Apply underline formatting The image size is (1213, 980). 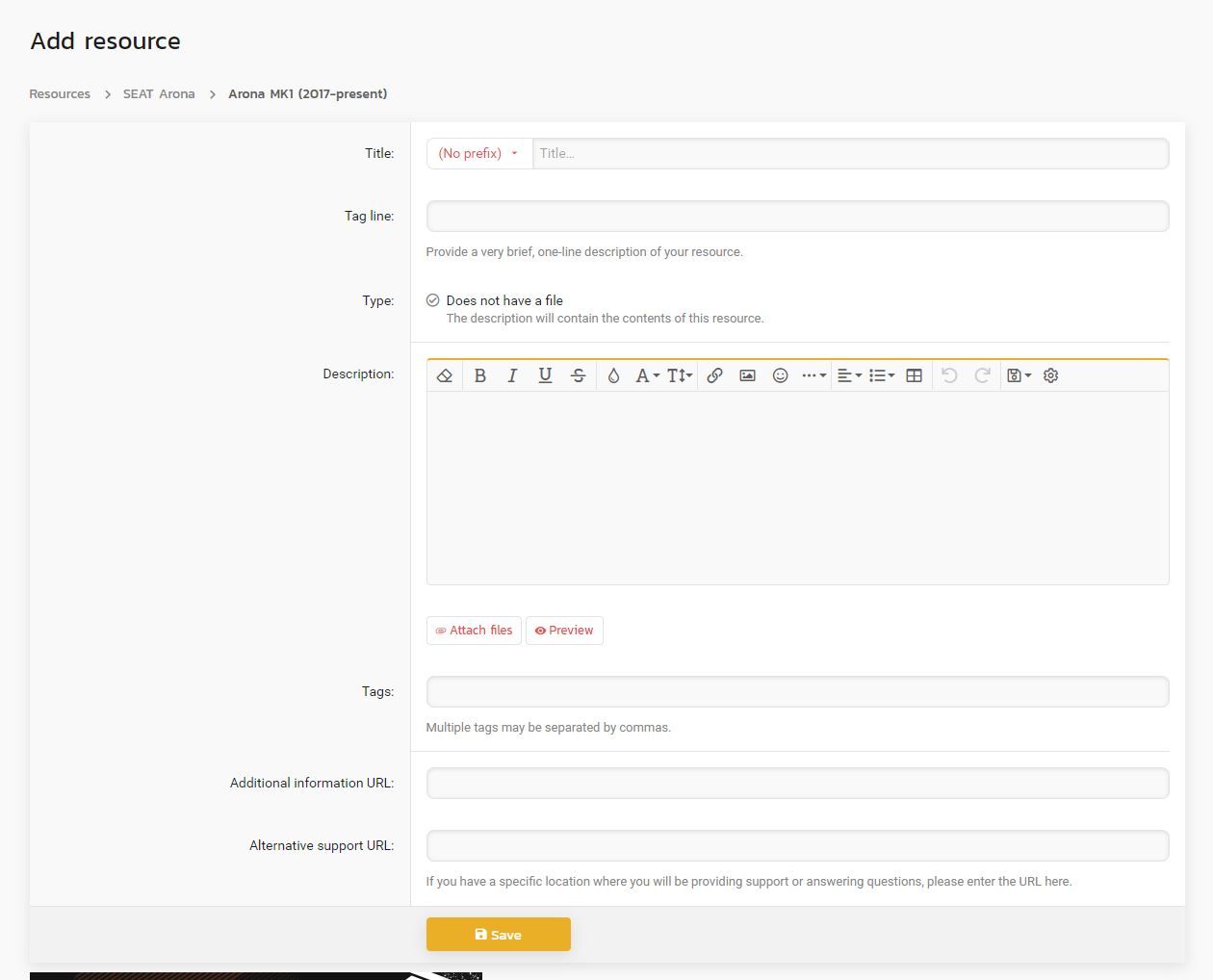tap(545, 375)
